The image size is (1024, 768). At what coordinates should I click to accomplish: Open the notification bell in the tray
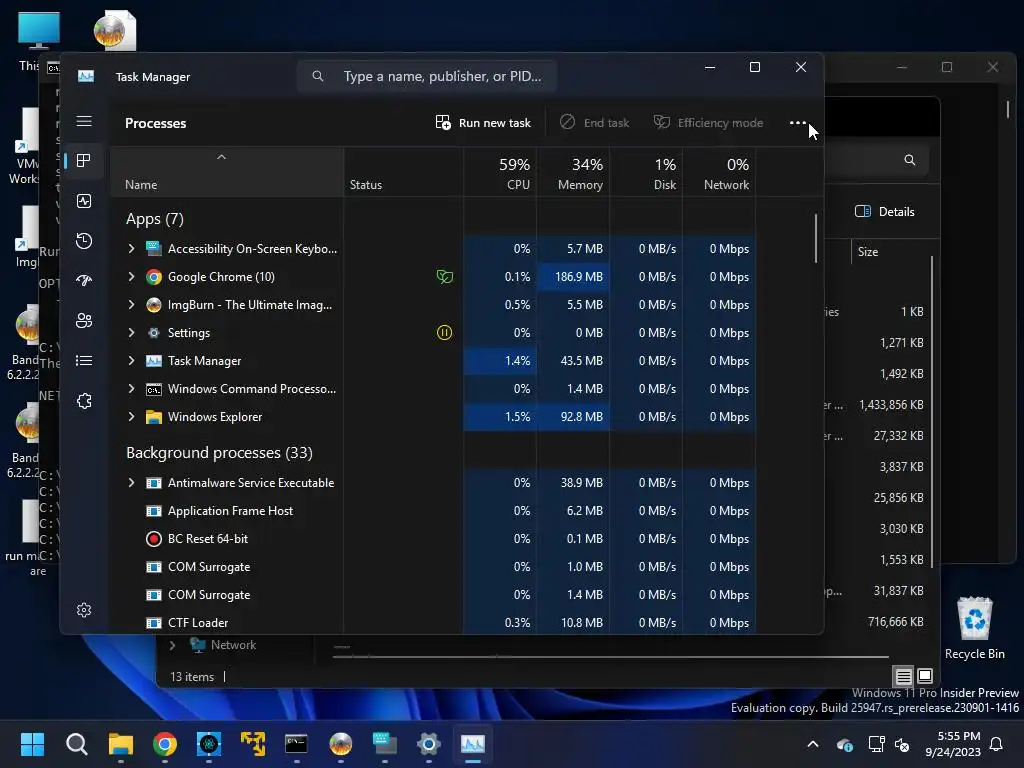click(997, 744)
